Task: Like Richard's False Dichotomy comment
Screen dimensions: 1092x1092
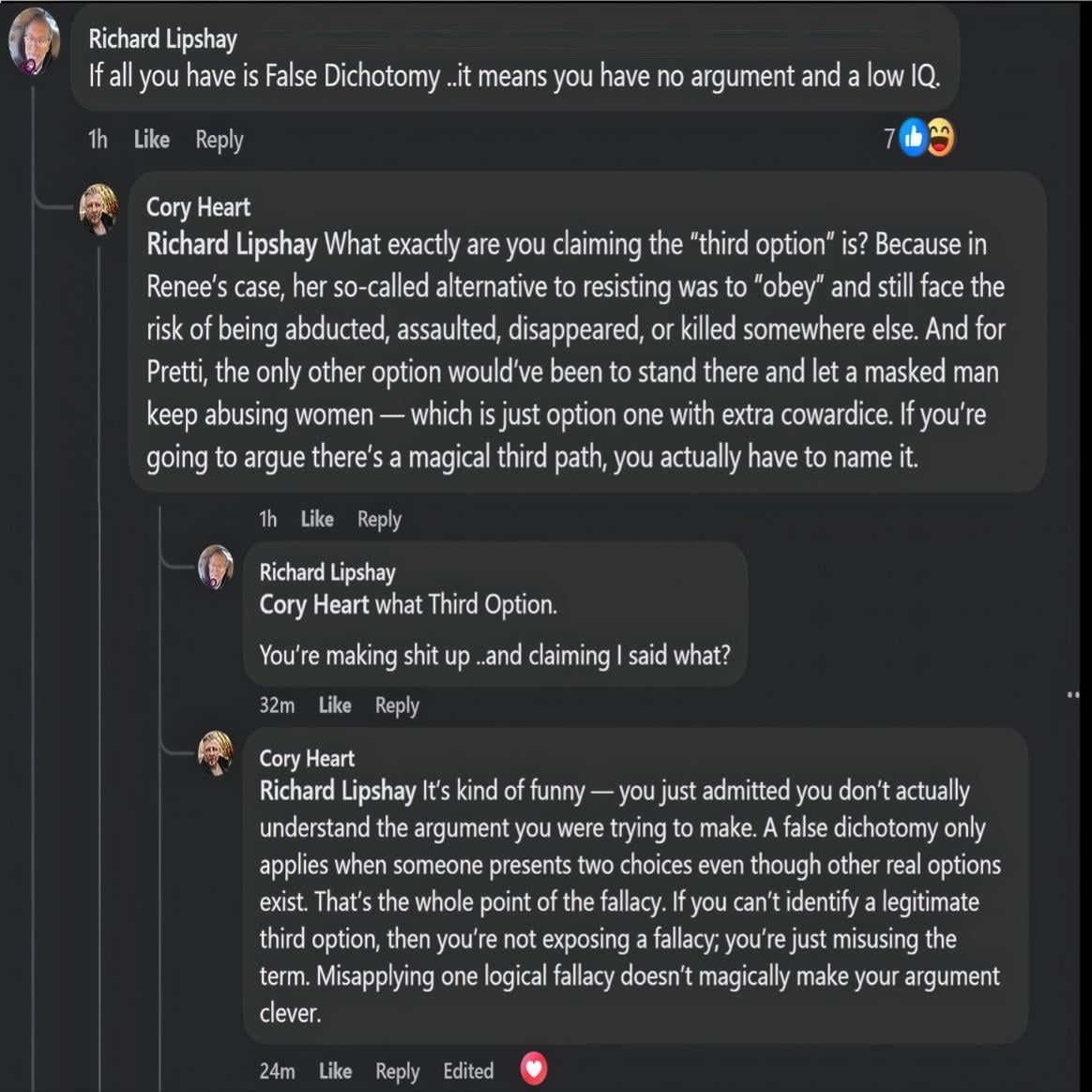Action: 151,140
